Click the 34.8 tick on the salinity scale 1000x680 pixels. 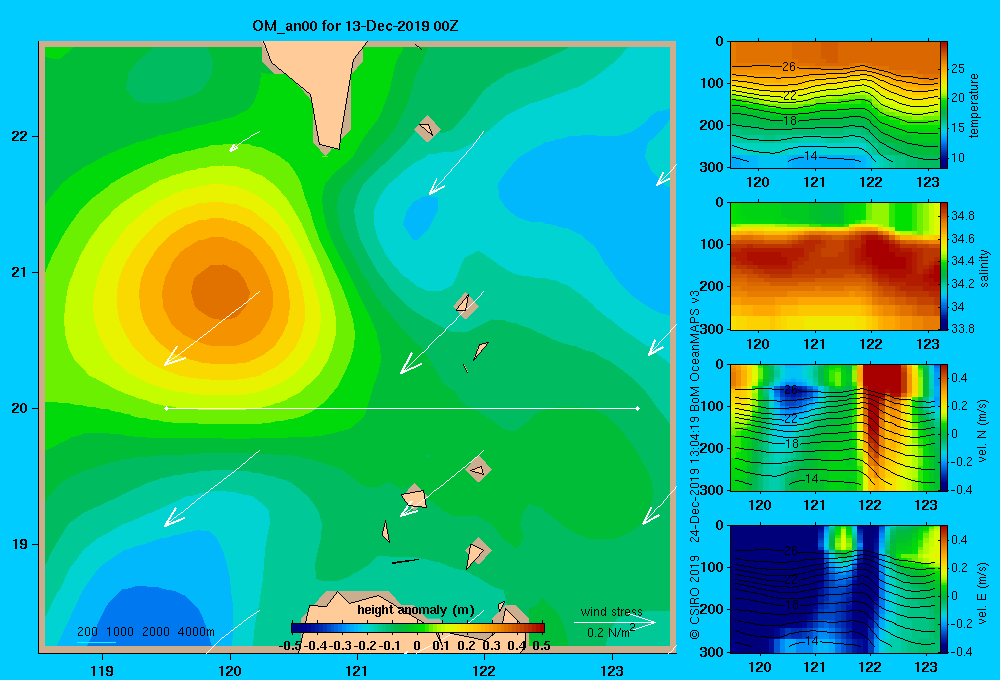(962, 216)
